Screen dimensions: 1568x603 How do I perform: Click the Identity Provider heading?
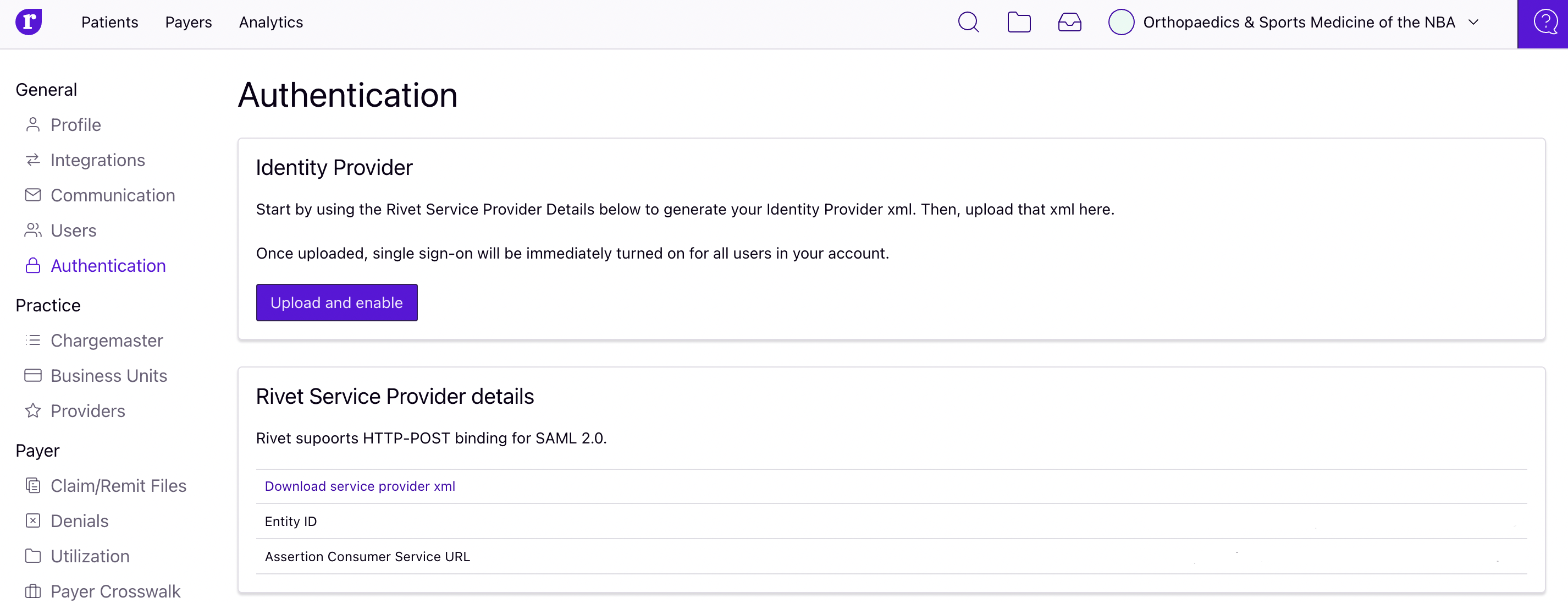pyautogui.click(x=334, y=167)
